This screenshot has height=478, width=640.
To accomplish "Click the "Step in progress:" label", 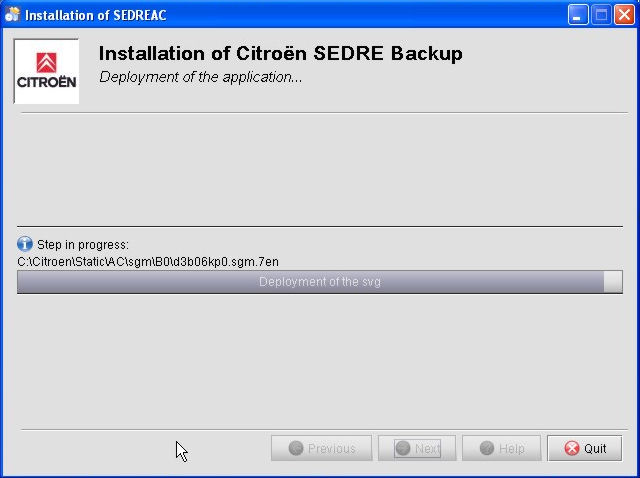I will click(83, 244).
